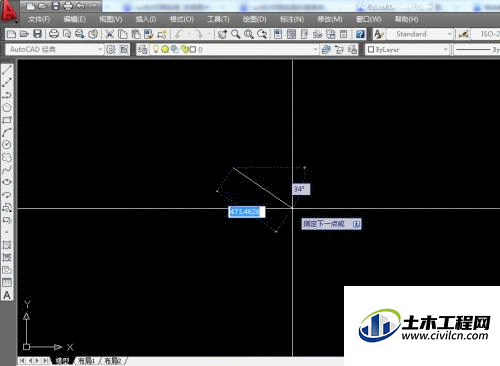Select the Construction Line tool
Image resolution: width=500 pixels, height=366 pixels.
pyautogui.click(x=7, y=82)
